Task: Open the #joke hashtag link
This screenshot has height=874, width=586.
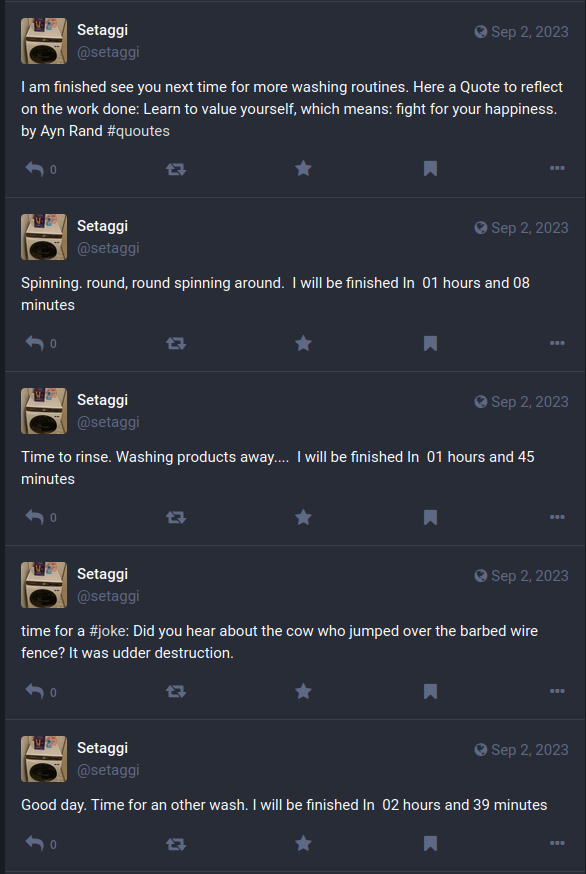Action: click(109, 631)
